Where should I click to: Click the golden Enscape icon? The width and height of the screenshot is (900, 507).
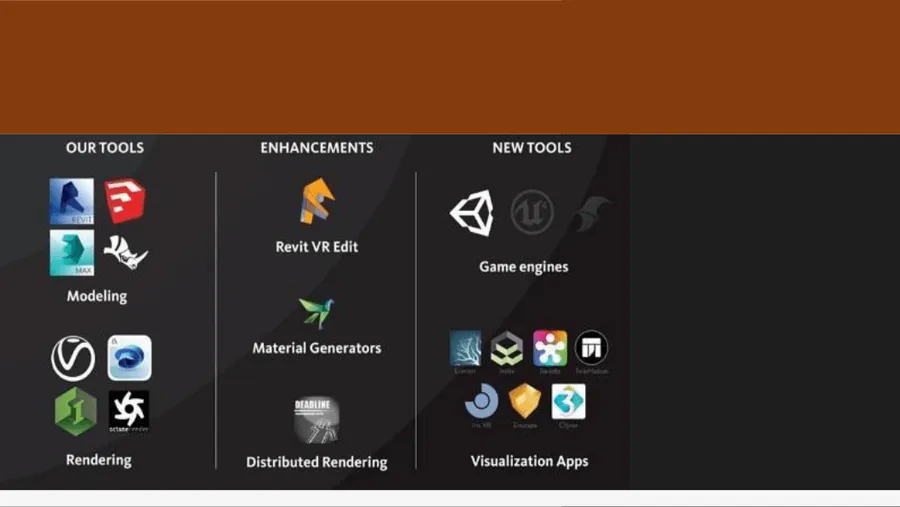point(525,401)
